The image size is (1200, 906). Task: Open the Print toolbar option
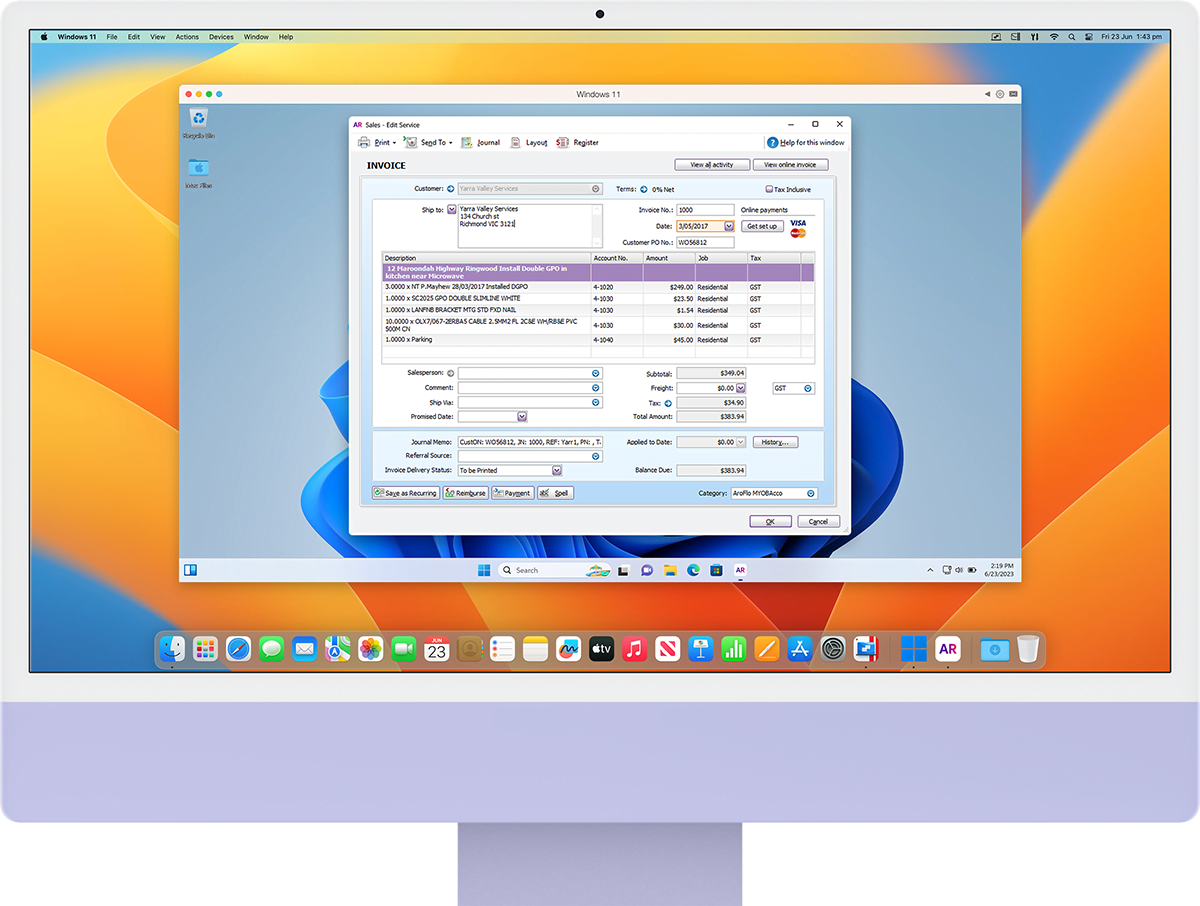pos(377,143)
